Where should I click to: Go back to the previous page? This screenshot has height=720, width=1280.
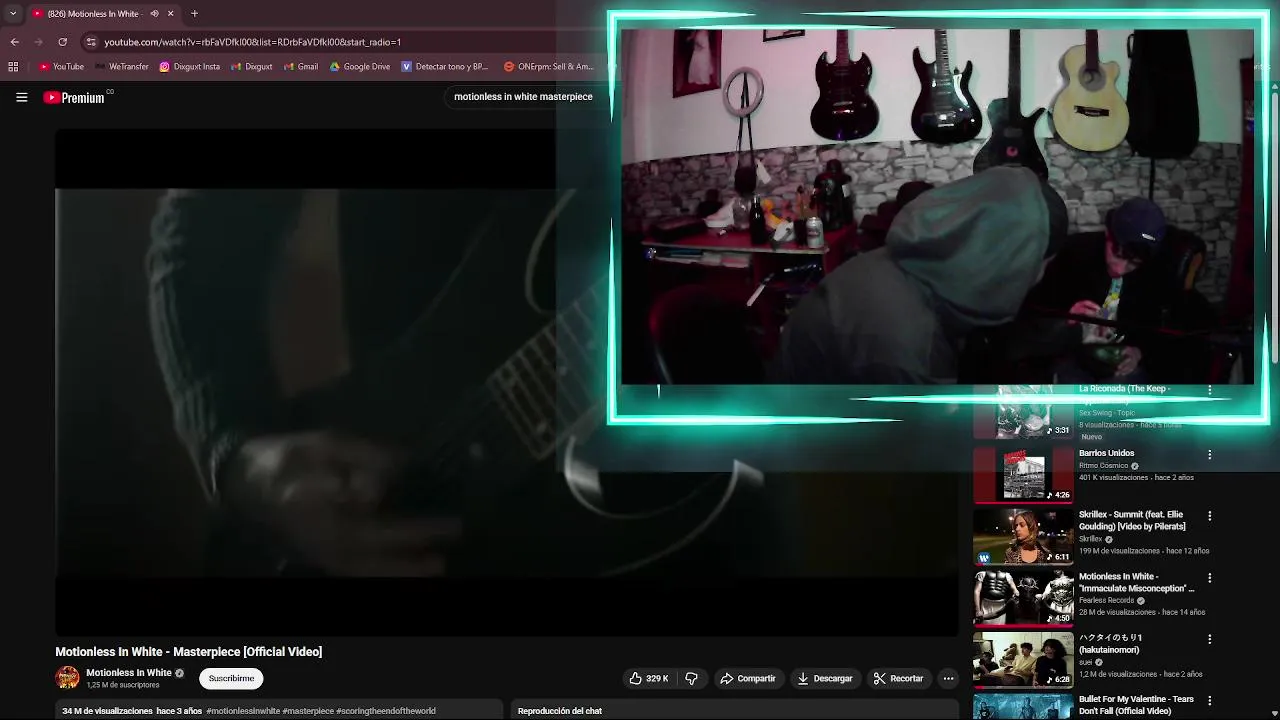pos(14,42)
